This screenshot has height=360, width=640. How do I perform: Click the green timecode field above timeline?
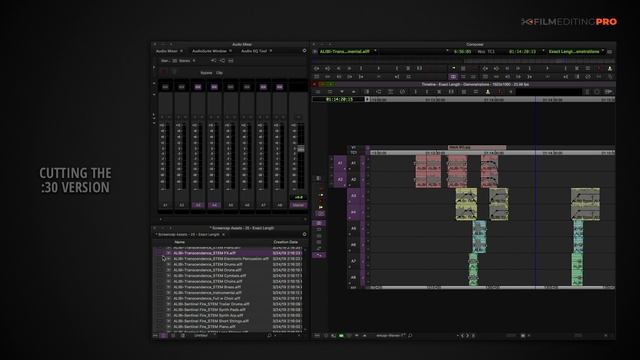[339, 99]
